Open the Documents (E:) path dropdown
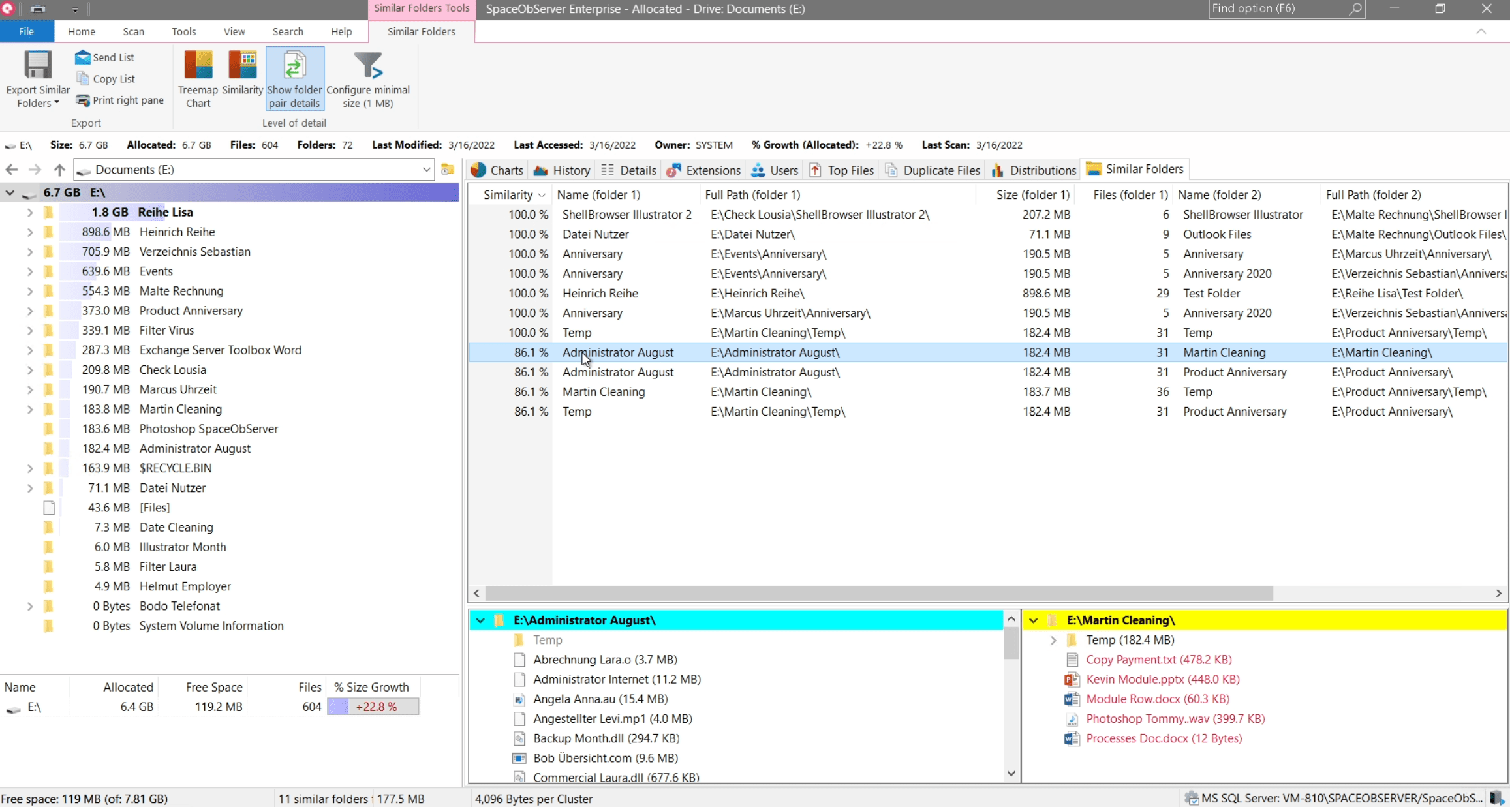Image resolution: width=1512 pixels, height=807 pixels. tap(426, 170)
